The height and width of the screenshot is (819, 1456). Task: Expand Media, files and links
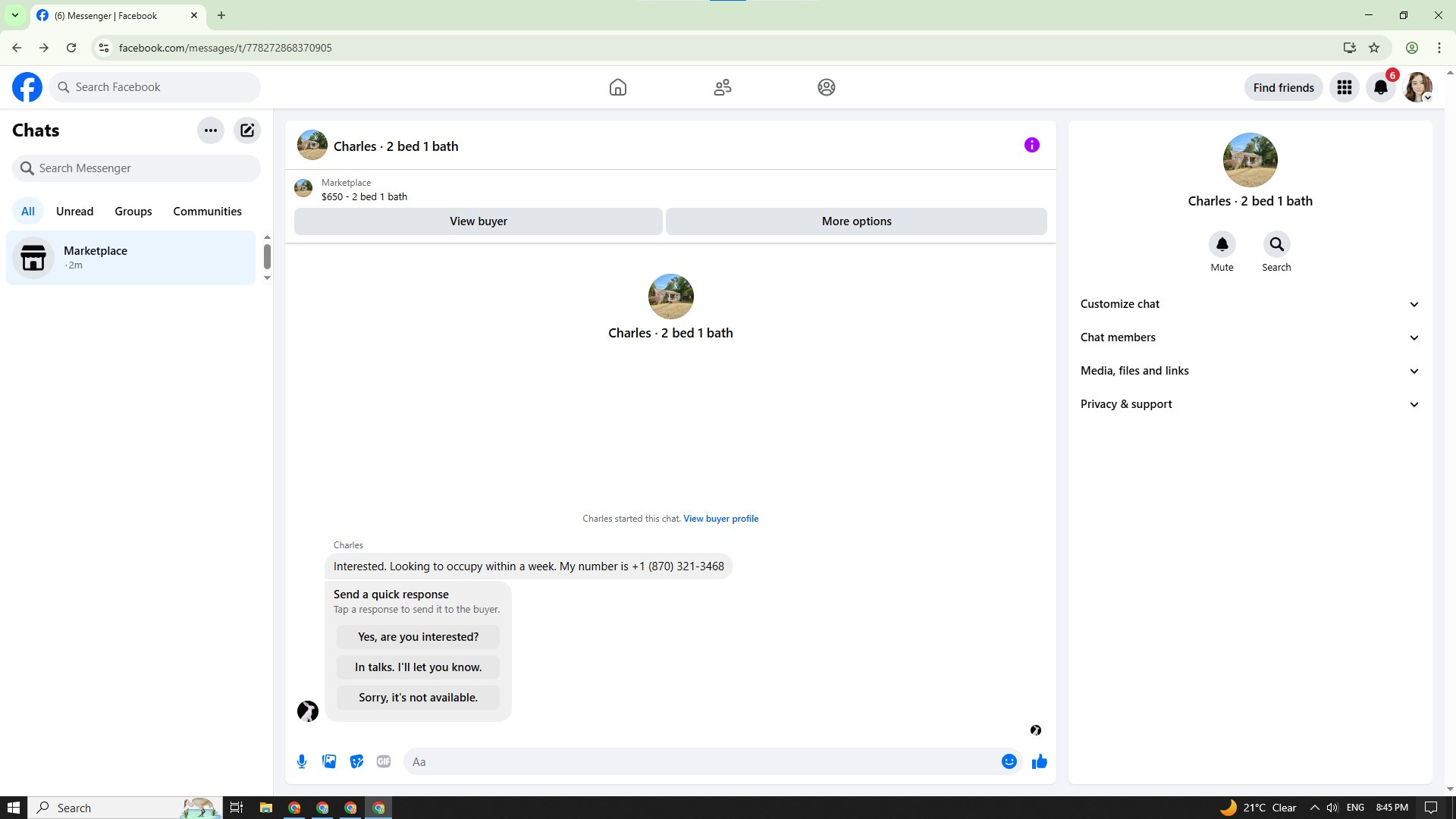coord(1250,371)
